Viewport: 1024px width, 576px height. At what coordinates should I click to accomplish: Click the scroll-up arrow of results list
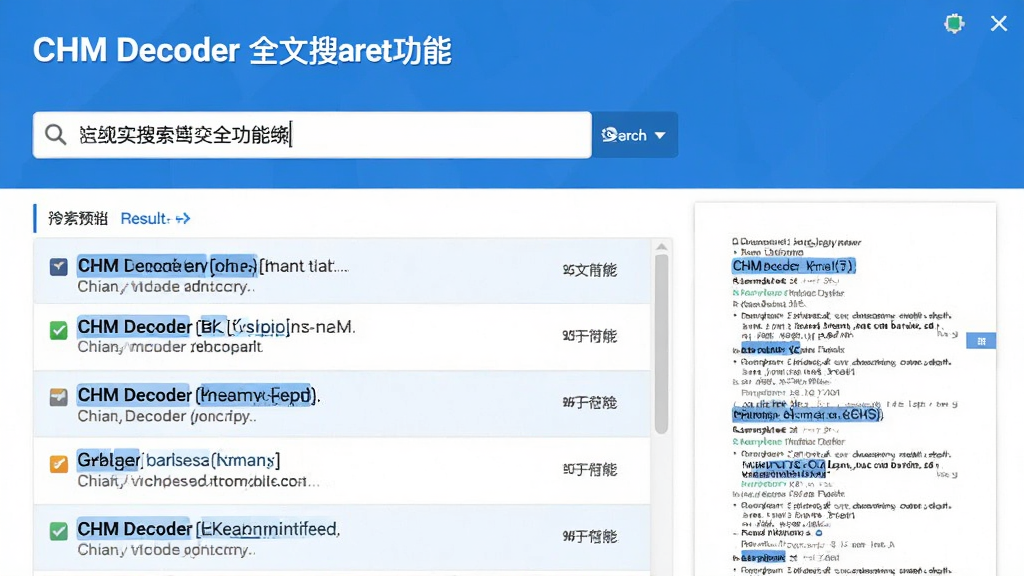point(662,247)
